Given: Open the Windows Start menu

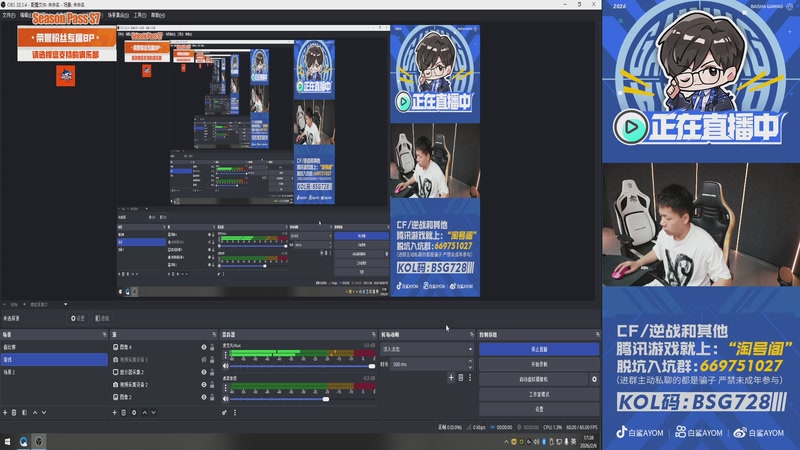Looking at the screenshot, I should (7, 441).
